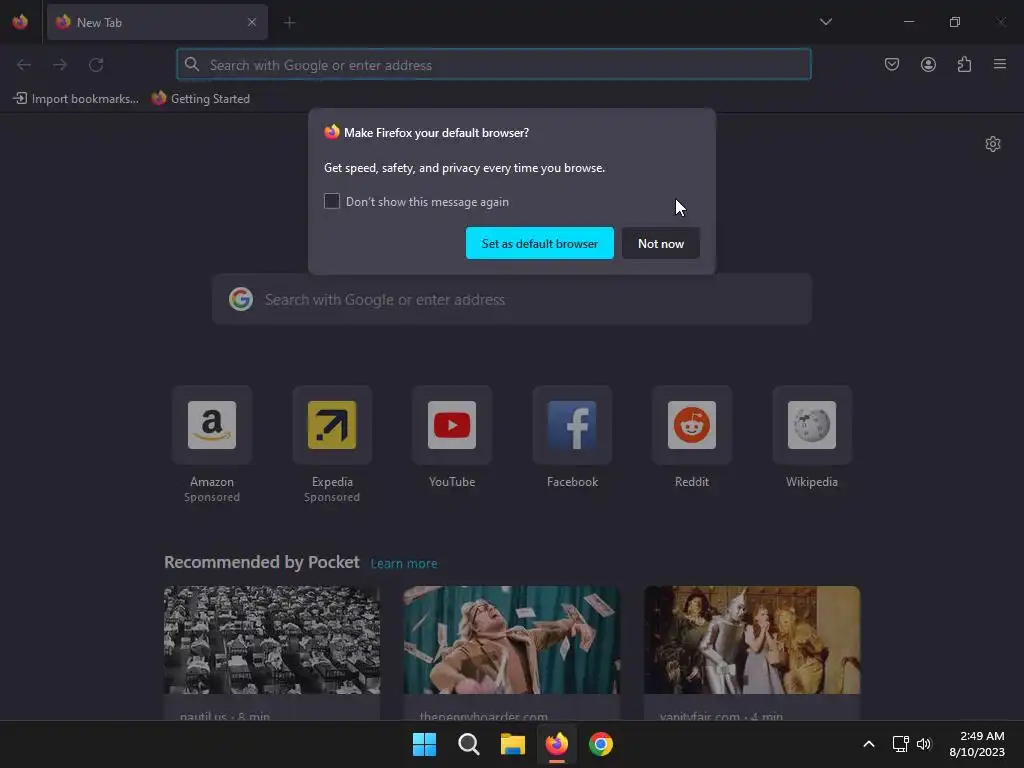Click the magnifier icon in address bar
The height and width of the screenshot is (768, 1024).
click(x=191, y=64)
